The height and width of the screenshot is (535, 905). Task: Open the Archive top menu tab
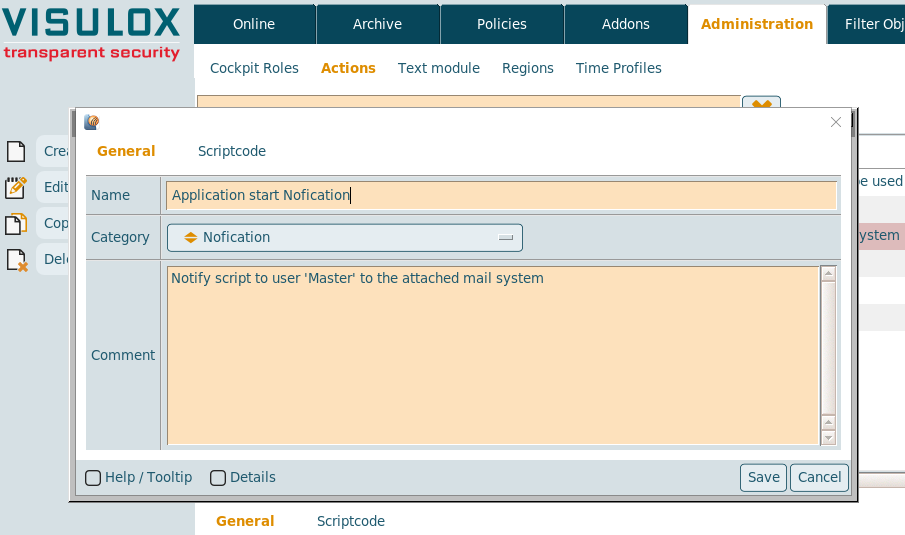click(378, 24)
